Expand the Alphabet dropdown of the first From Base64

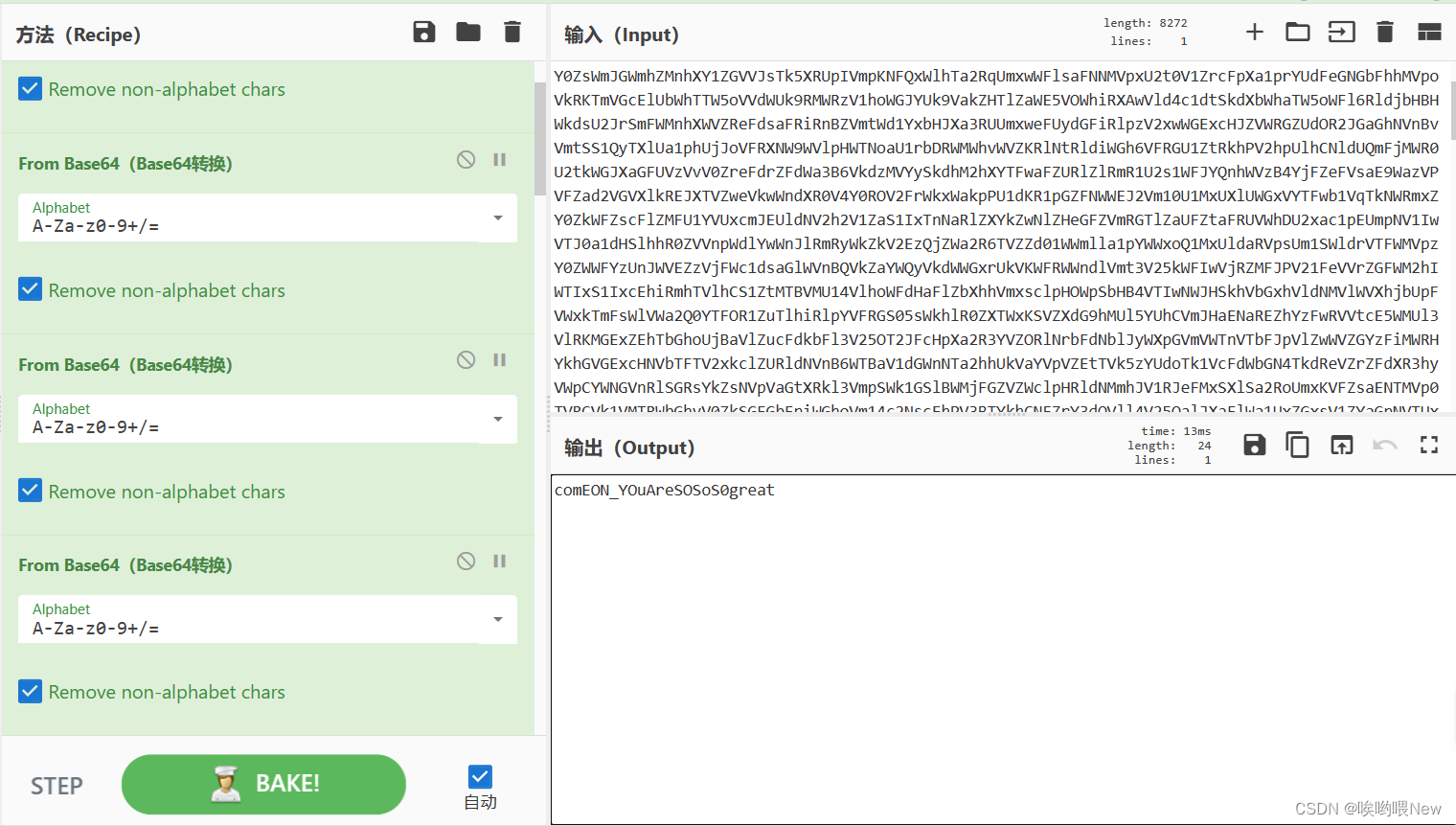(498, 218)
